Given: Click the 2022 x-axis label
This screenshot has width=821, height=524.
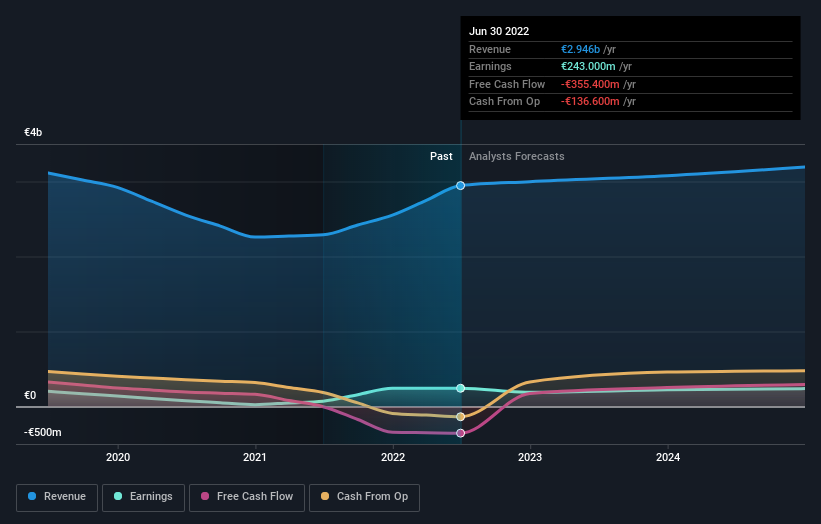Looking at the screenshot, I should (393, 457).
